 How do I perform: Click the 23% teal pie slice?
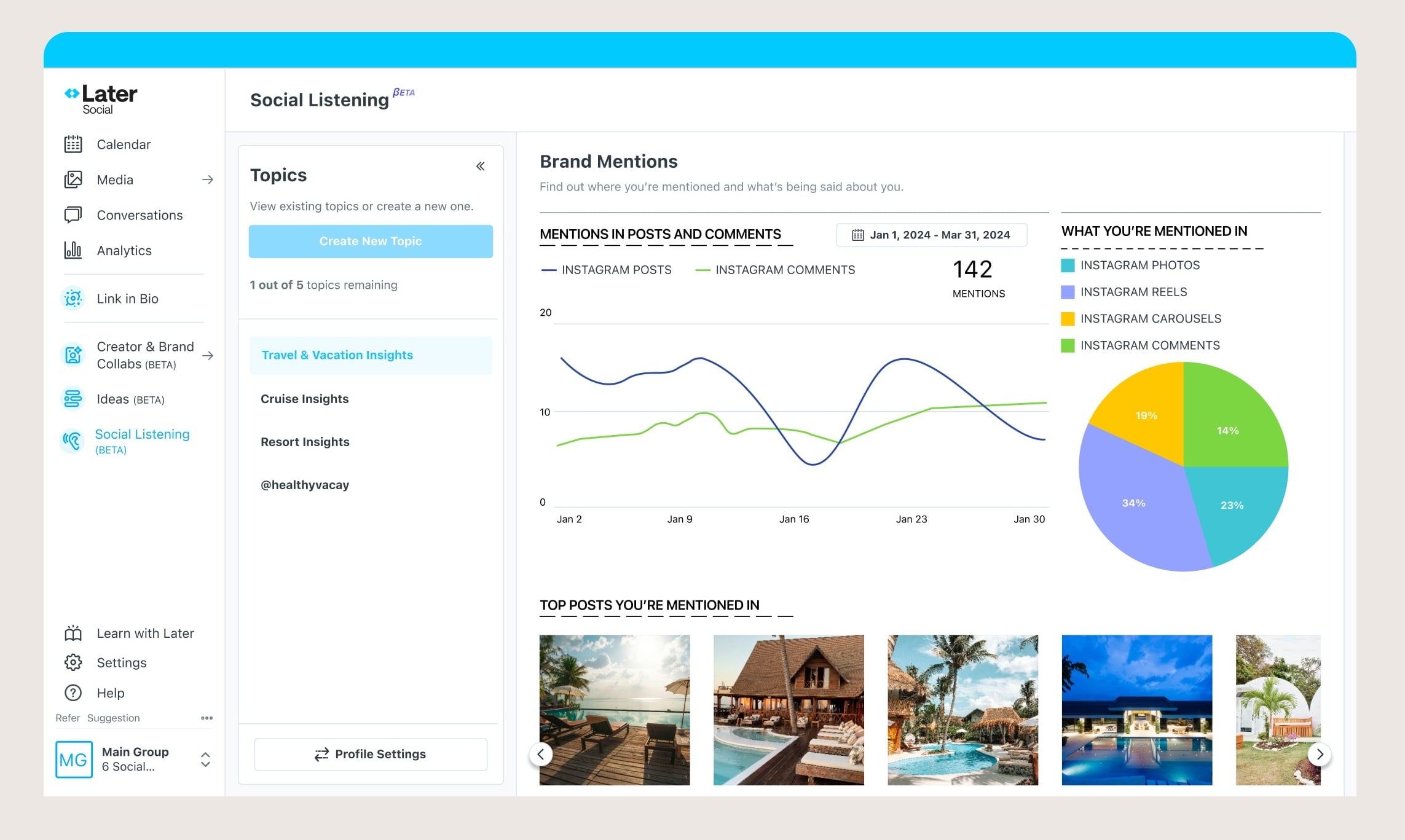(x=1232, y=505)
